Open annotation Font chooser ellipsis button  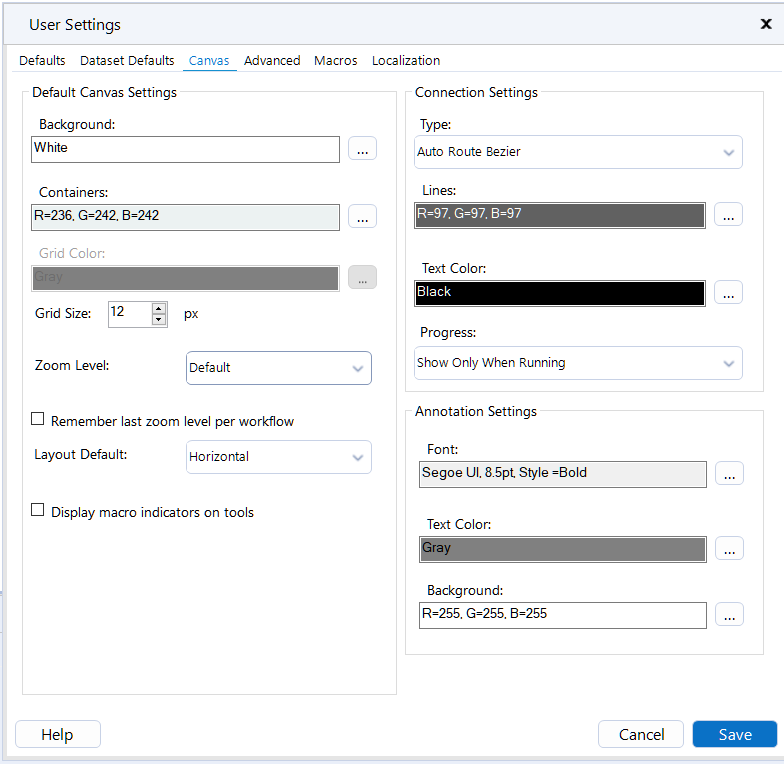[729, 474]
